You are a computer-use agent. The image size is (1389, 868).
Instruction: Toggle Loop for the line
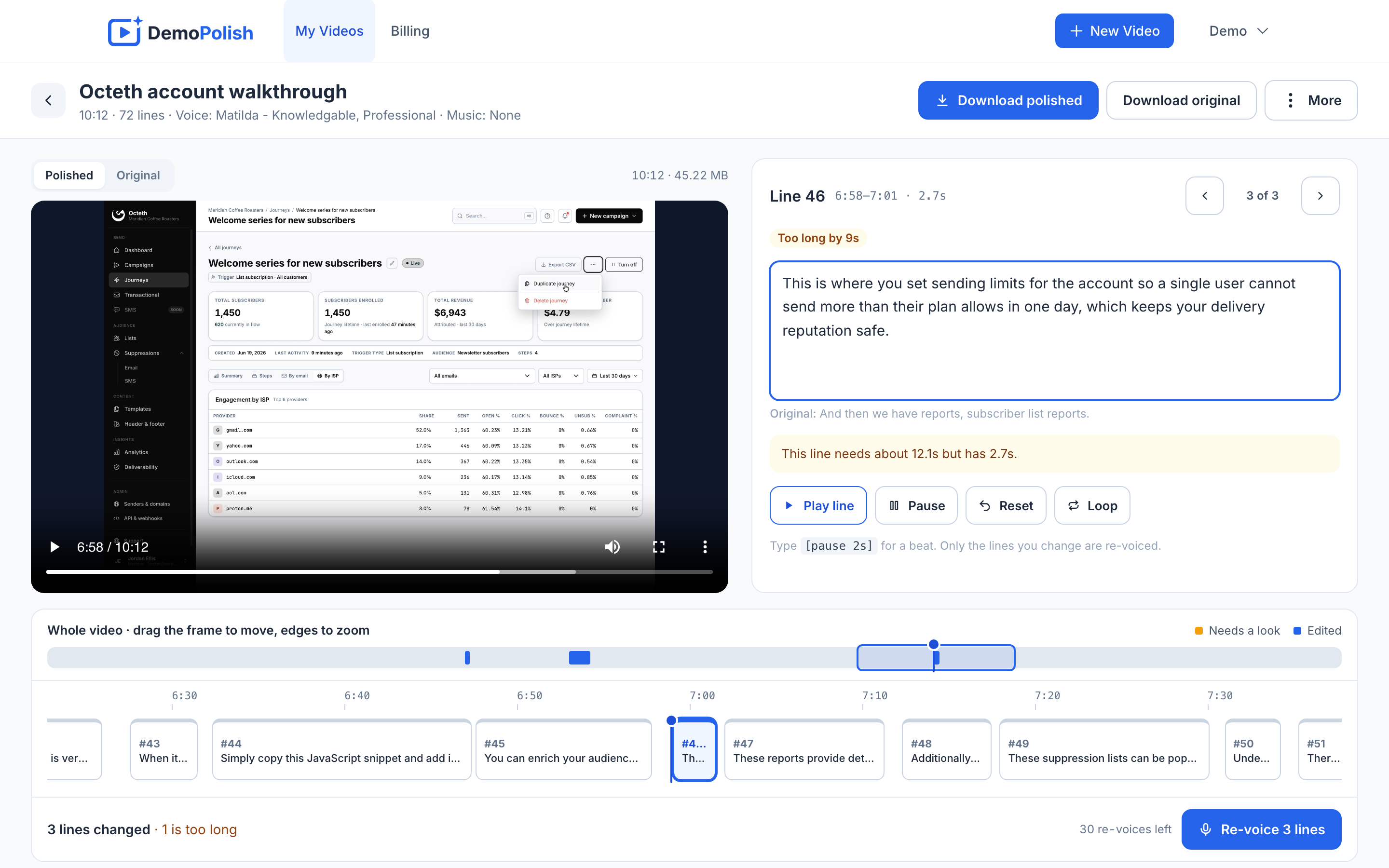[1092, 506]
